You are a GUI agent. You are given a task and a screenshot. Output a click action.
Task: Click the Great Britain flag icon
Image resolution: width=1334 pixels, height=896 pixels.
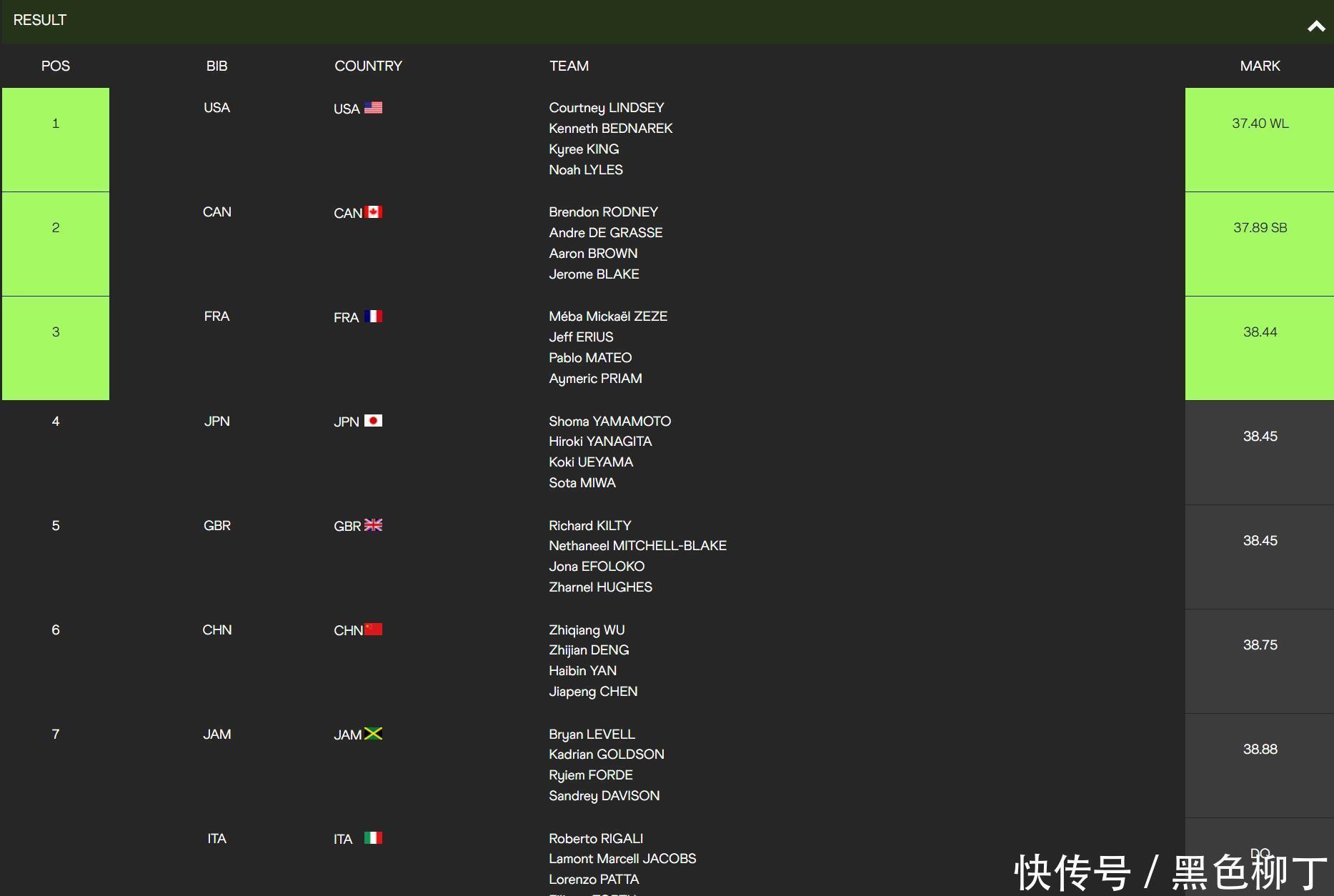[373, 525]
